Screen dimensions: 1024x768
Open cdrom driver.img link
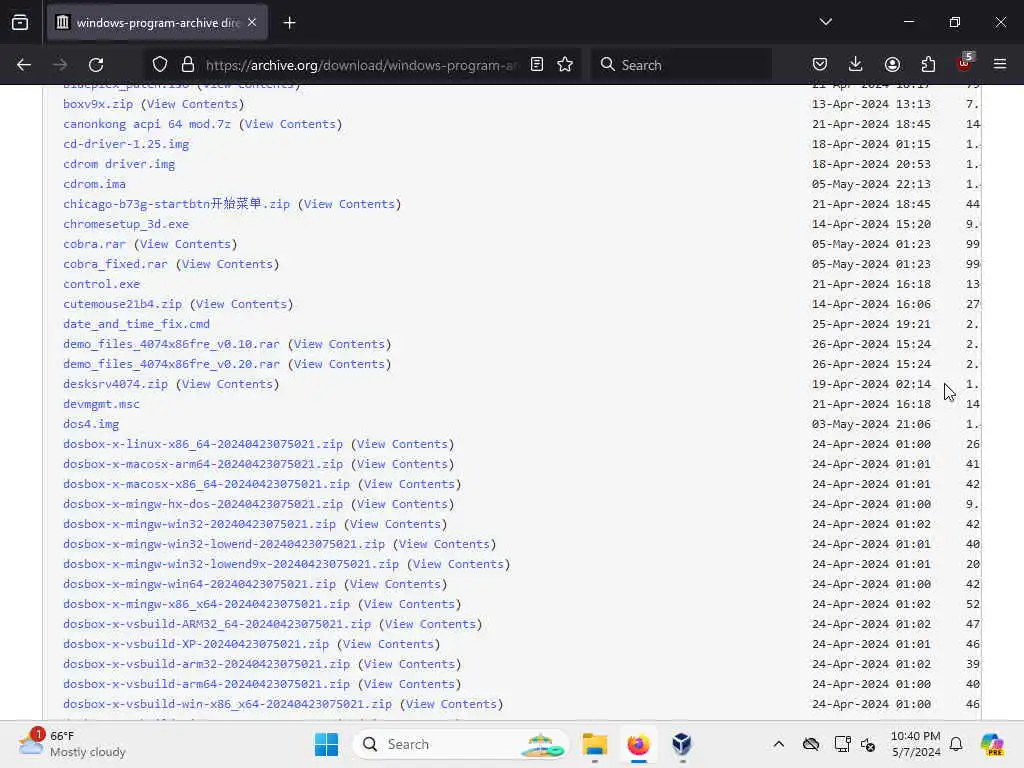tap(119, 164)
